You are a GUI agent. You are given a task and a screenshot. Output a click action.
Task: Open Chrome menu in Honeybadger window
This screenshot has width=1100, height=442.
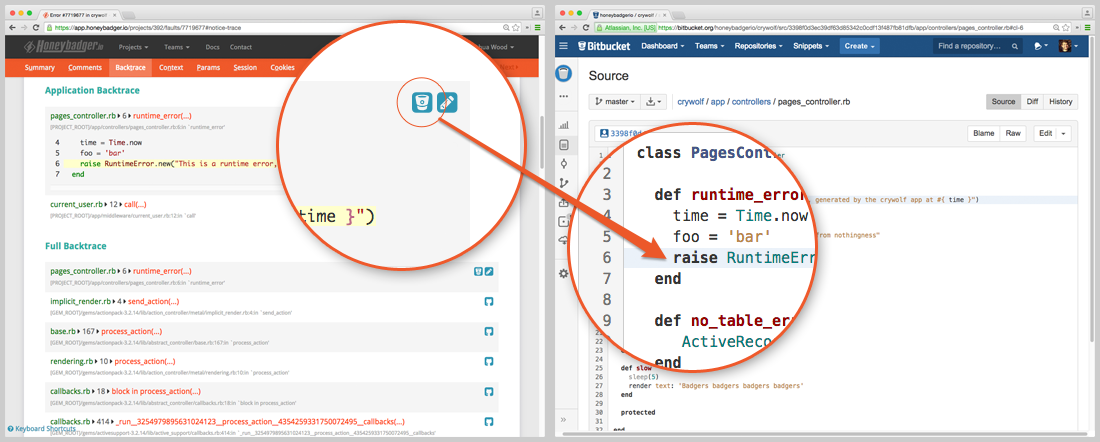[x=537, y=27]
